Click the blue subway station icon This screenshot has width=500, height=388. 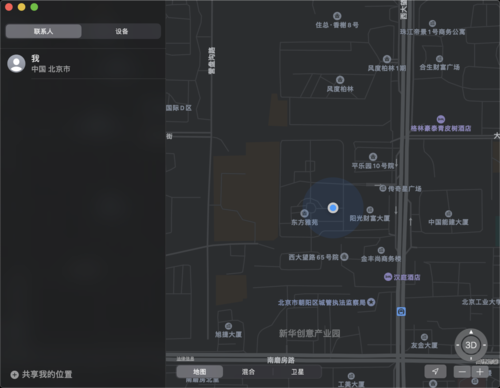401,312
